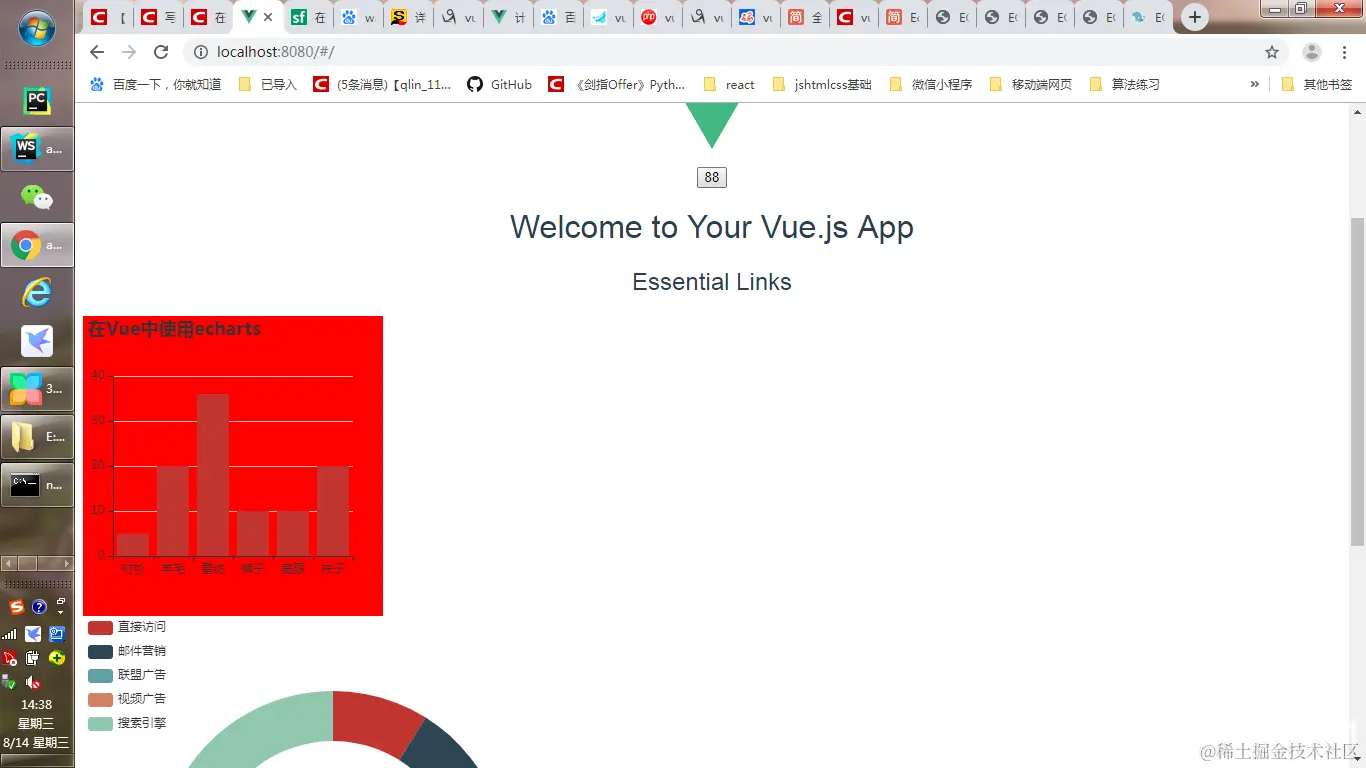Click the tallest bar in the bar chart
This screenshot has width=1366, height=768.
(x=213, y=475)
